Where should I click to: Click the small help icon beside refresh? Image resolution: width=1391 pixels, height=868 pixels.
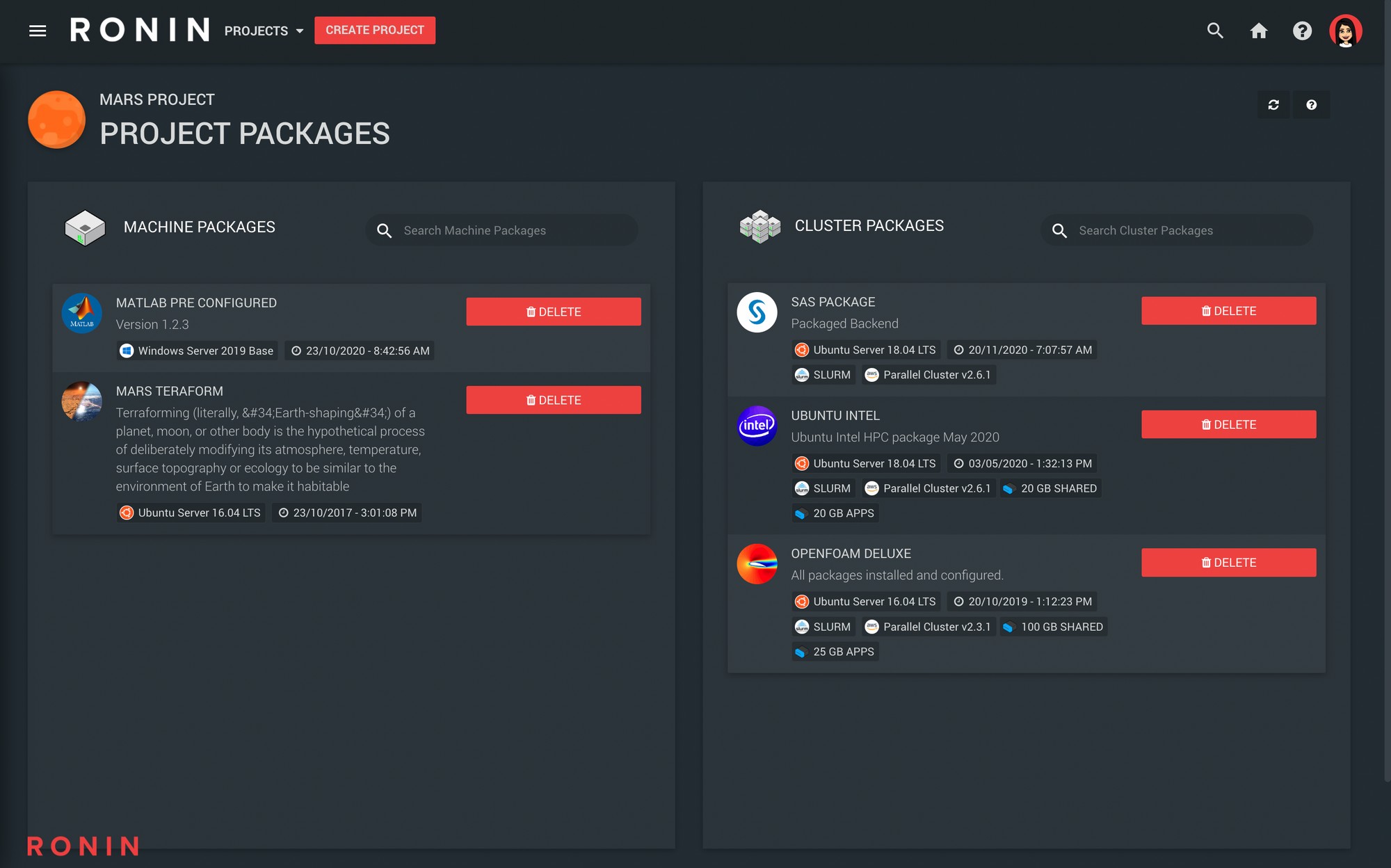(1311, 105)
